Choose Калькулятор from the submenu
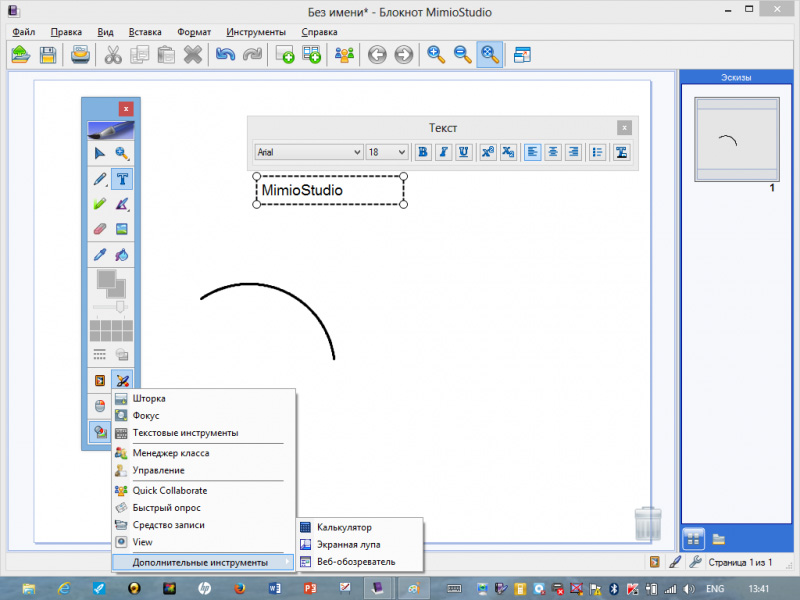This screenshot has height=600, width=800. tap(344, 527)
